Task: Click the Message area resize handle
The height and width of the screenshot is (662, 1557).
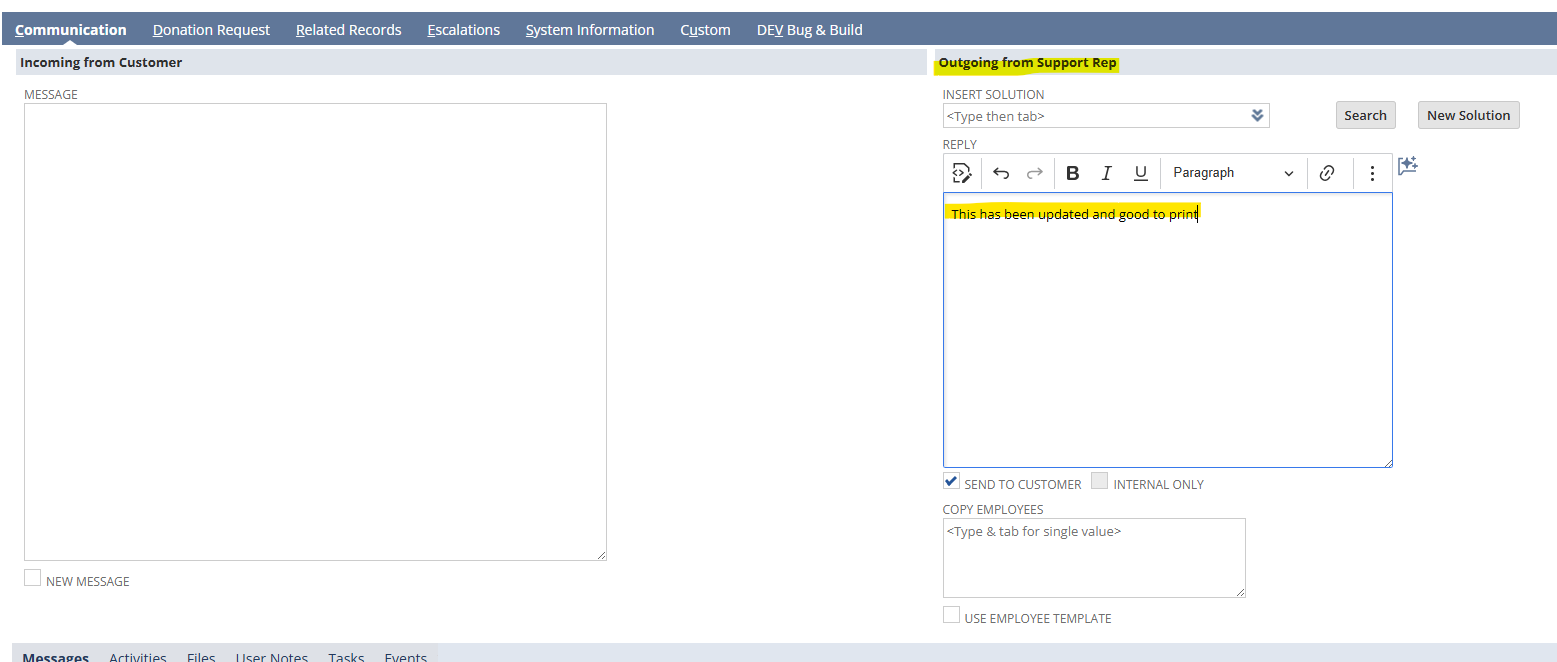Action: pos(601,555)
